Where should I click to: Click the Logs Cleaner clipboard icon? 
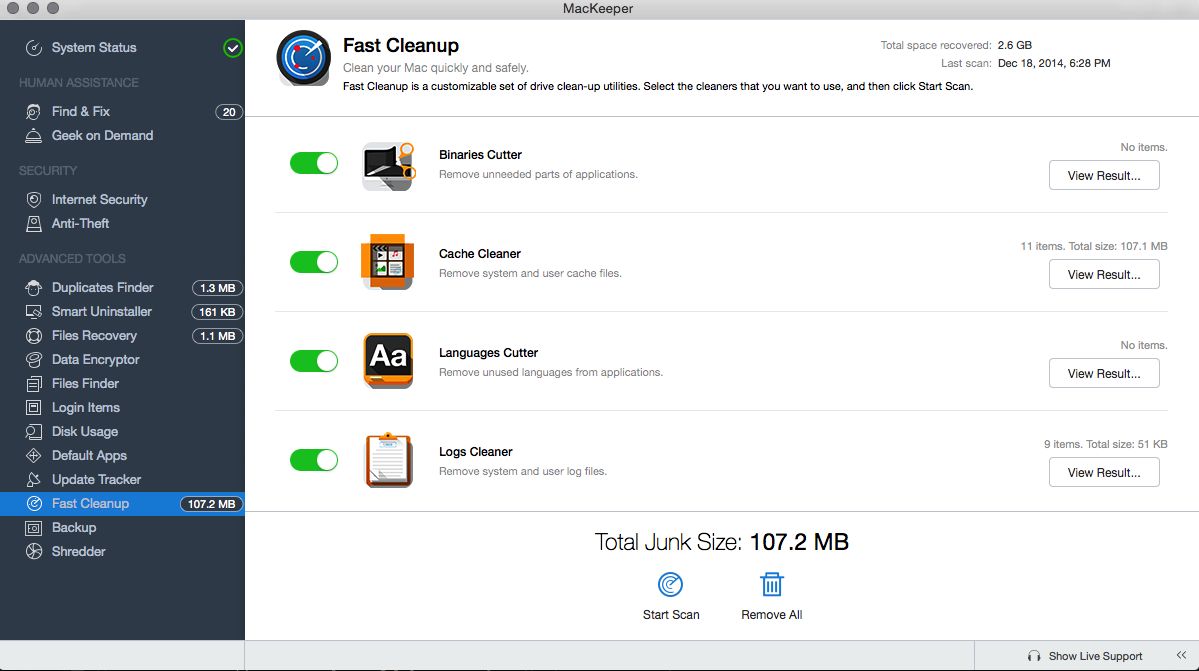click(388, 460)
